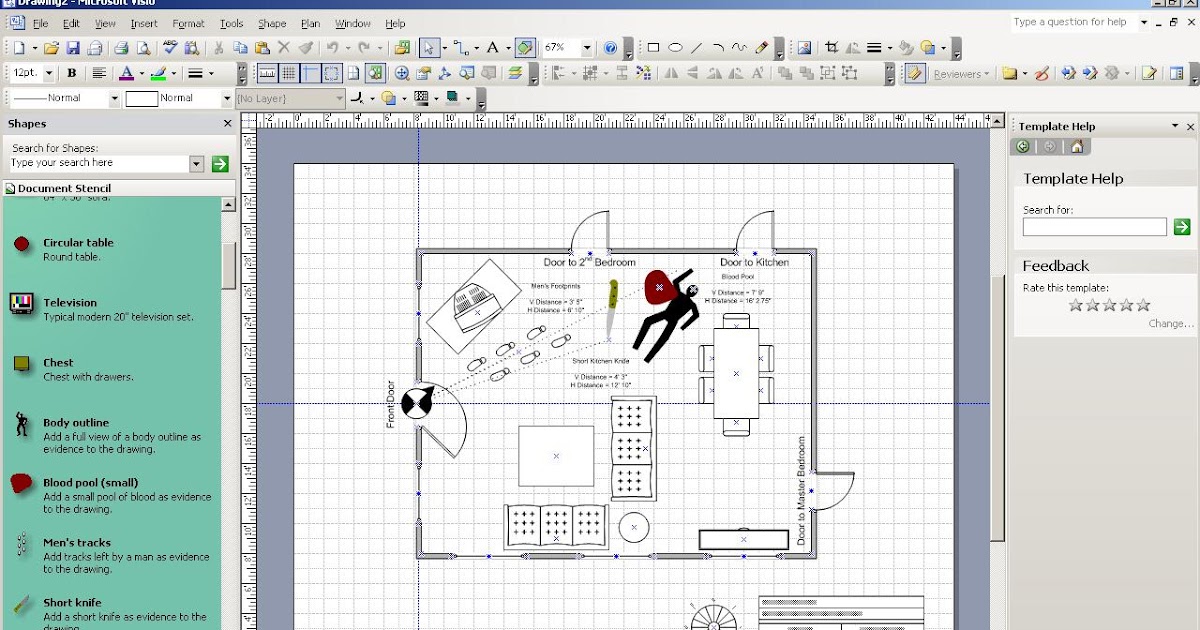Select the Rectangle drawing tool
This screenshot has height=630, width=1200.
653,47
